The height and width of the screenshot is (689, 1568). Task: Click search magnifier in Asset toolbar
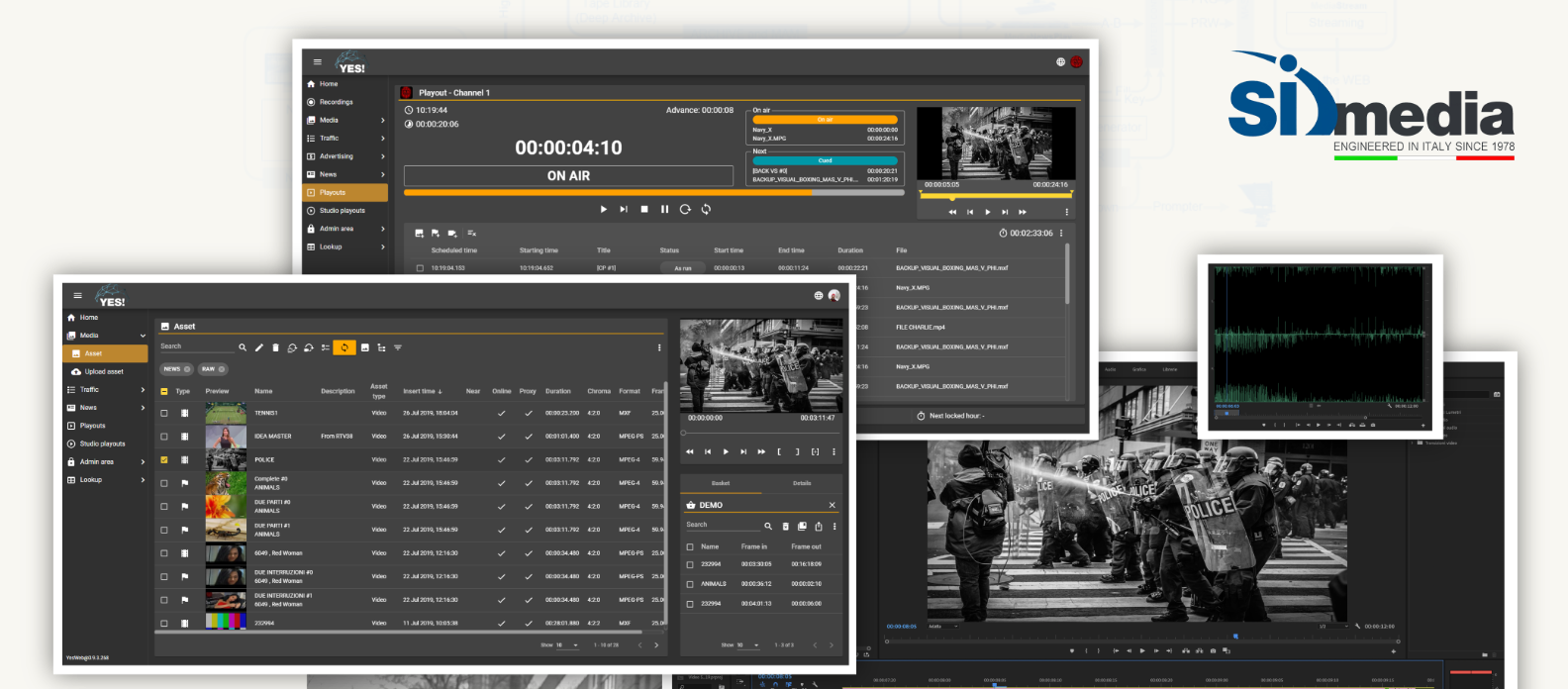tap(243, 347)
